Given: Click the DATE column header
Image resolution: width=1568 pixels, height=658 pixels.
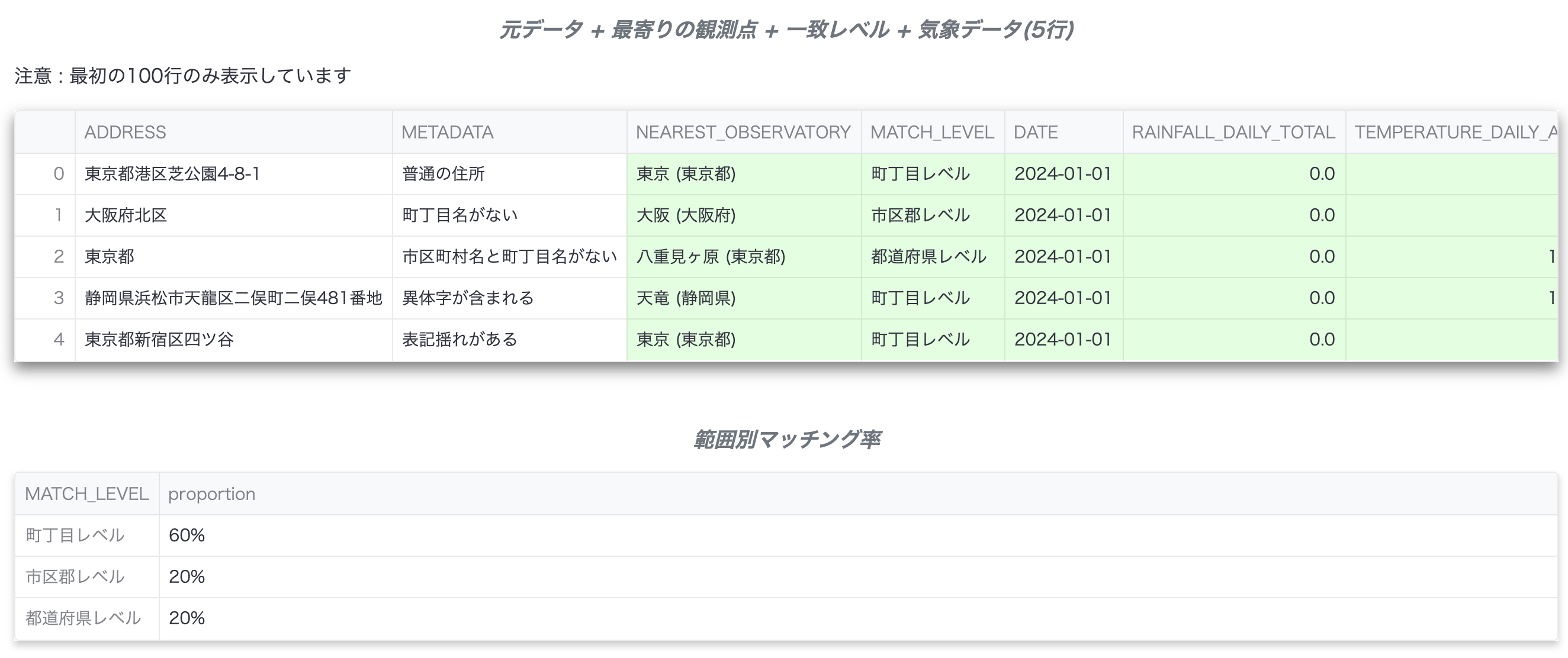Looking at the screenshot, I should (1063, 132).
